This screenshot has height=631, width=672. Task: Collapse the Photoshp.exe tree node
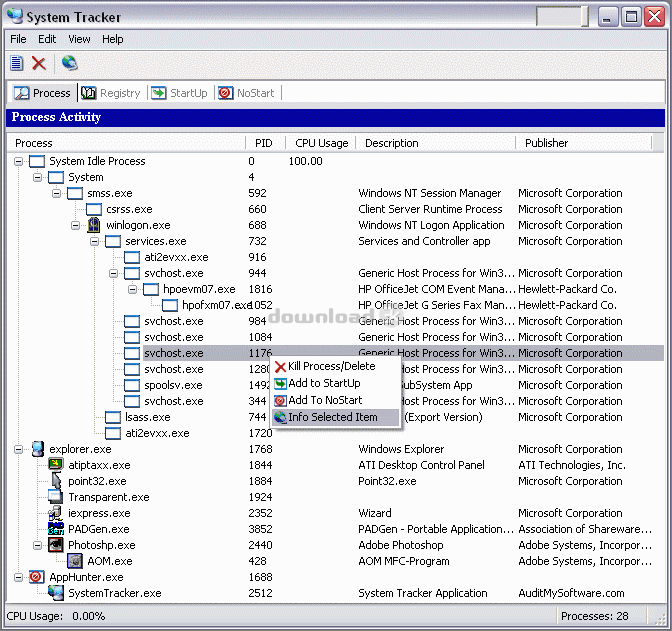[x=37, y=545]
